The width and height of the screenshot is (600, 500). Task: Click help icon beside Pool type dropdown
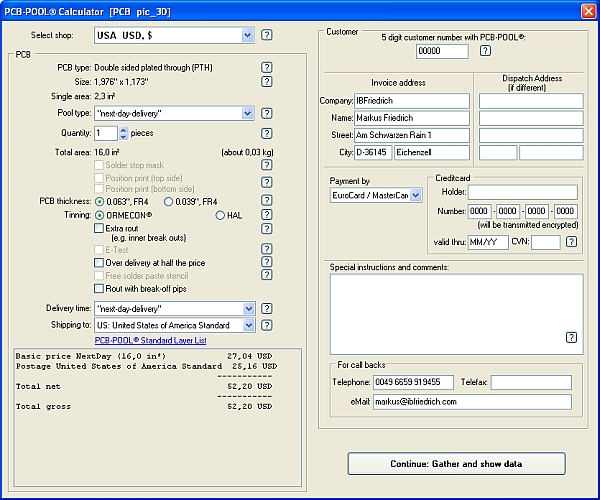(x=267, y=114)
